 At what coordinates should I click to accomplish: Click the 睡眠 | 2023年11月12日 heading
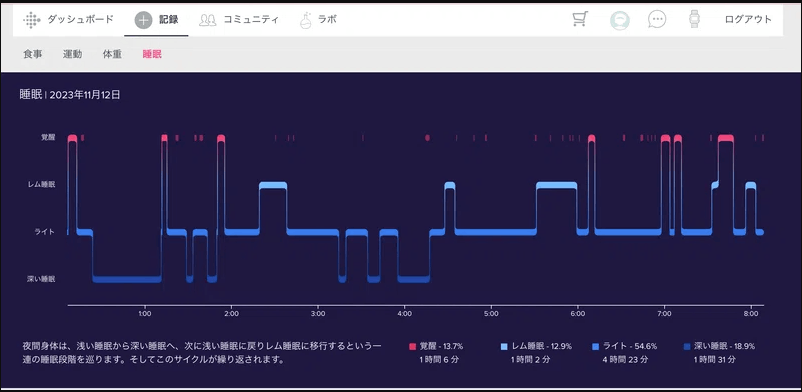pos(70,94)
